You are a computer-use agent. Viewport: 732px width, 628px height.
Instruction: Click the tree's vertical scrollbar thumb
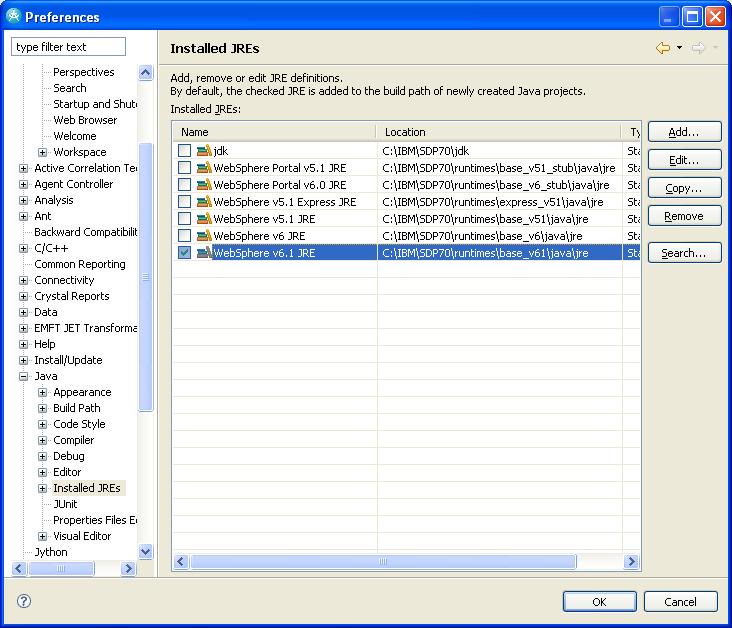point(146,277)
